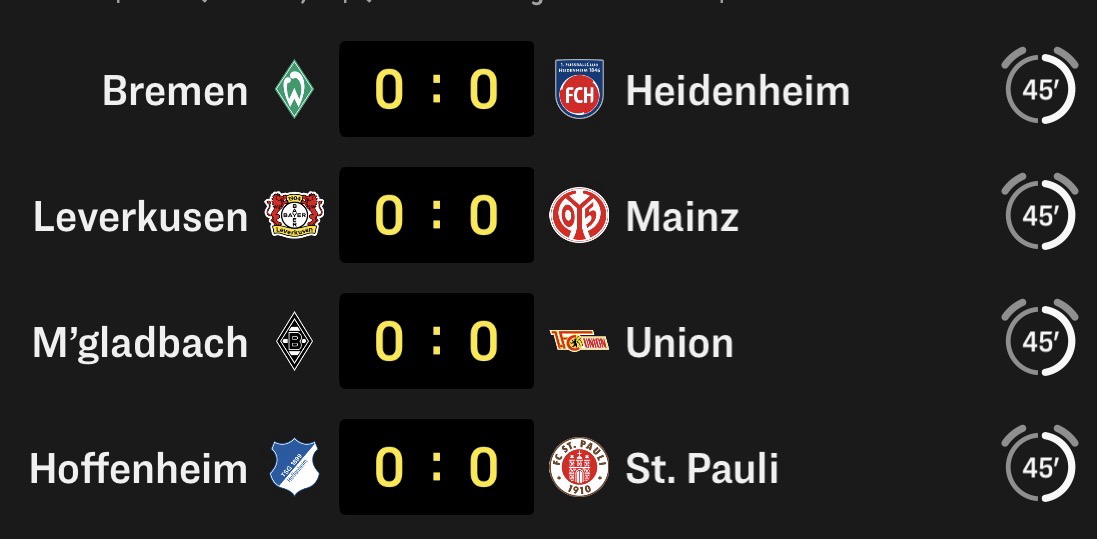Viewport: 1097px width, 539px height.
Task: Open the Bremen team name link
Action: point(175,91)
